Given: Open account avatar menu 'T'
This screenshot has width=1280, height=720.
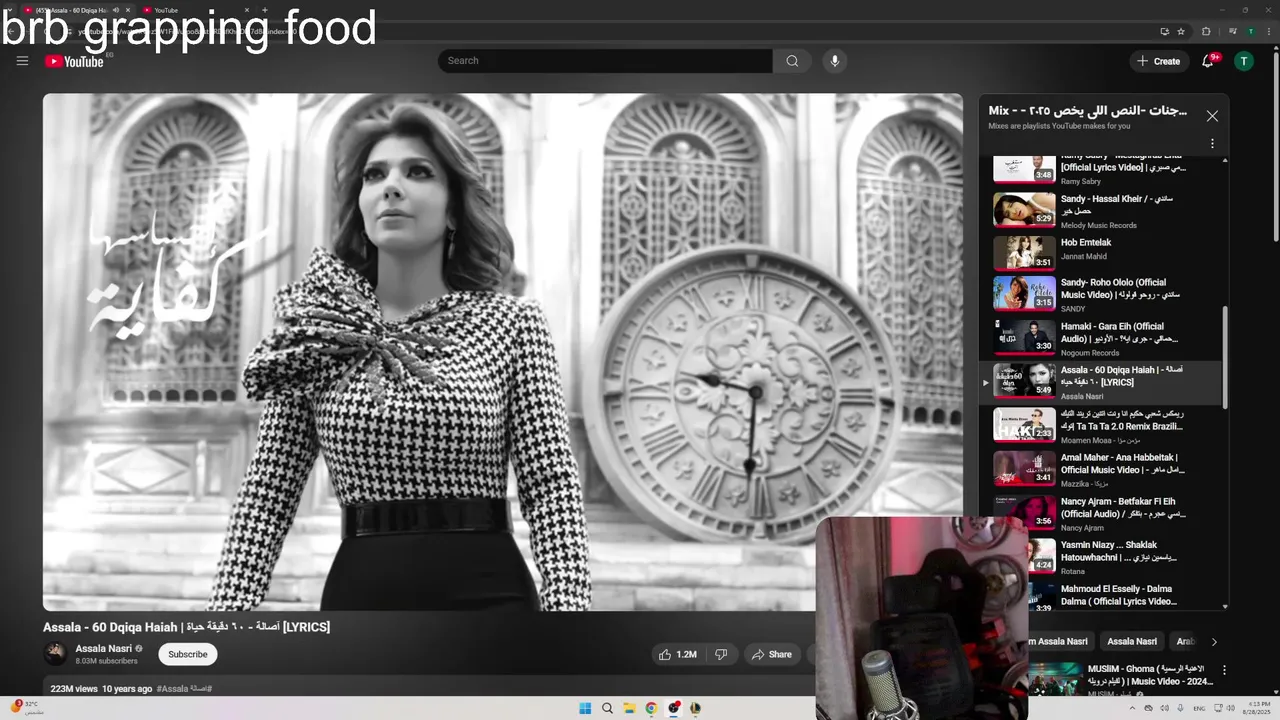Looking at the screenshot, I should point(1244,61).
